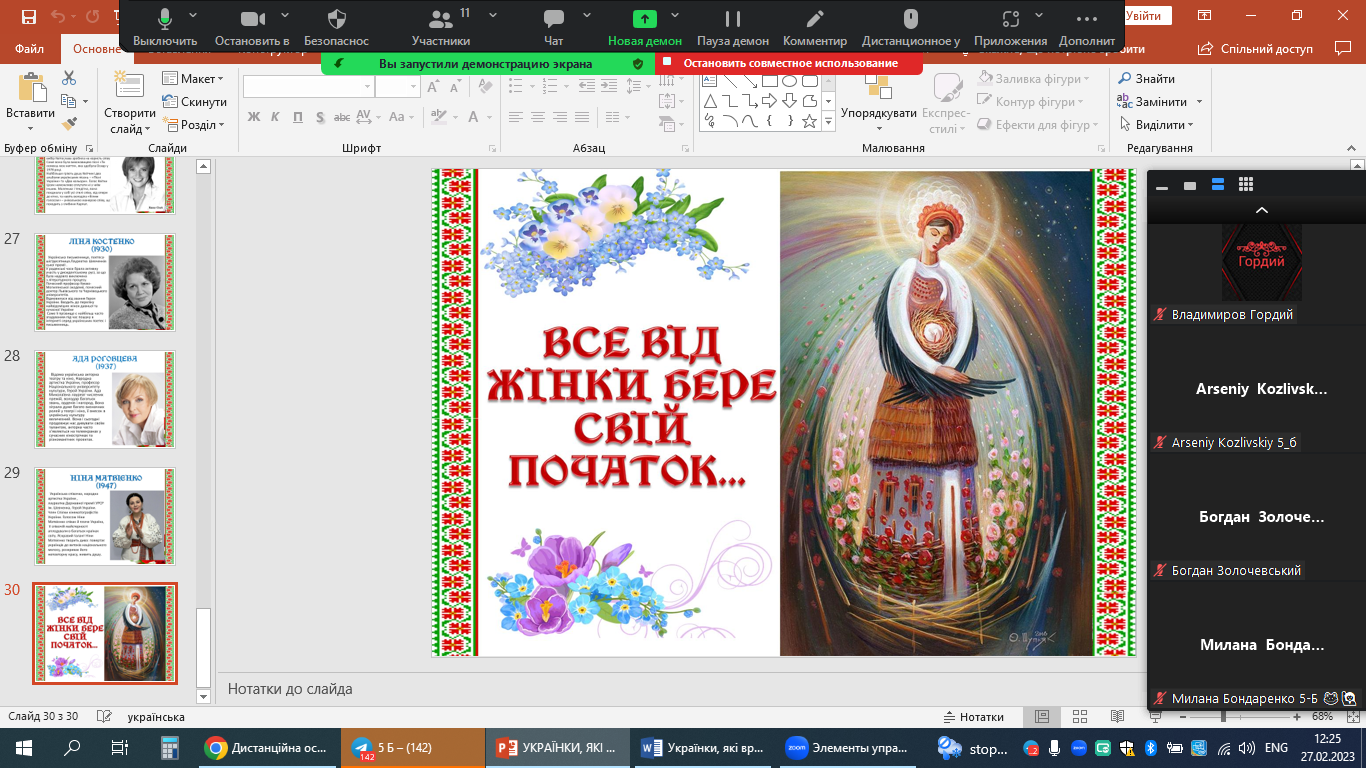The image size is (1366, 768).
Task: Switch to Slide Sorter view
Action: (x=1080, y=716)
